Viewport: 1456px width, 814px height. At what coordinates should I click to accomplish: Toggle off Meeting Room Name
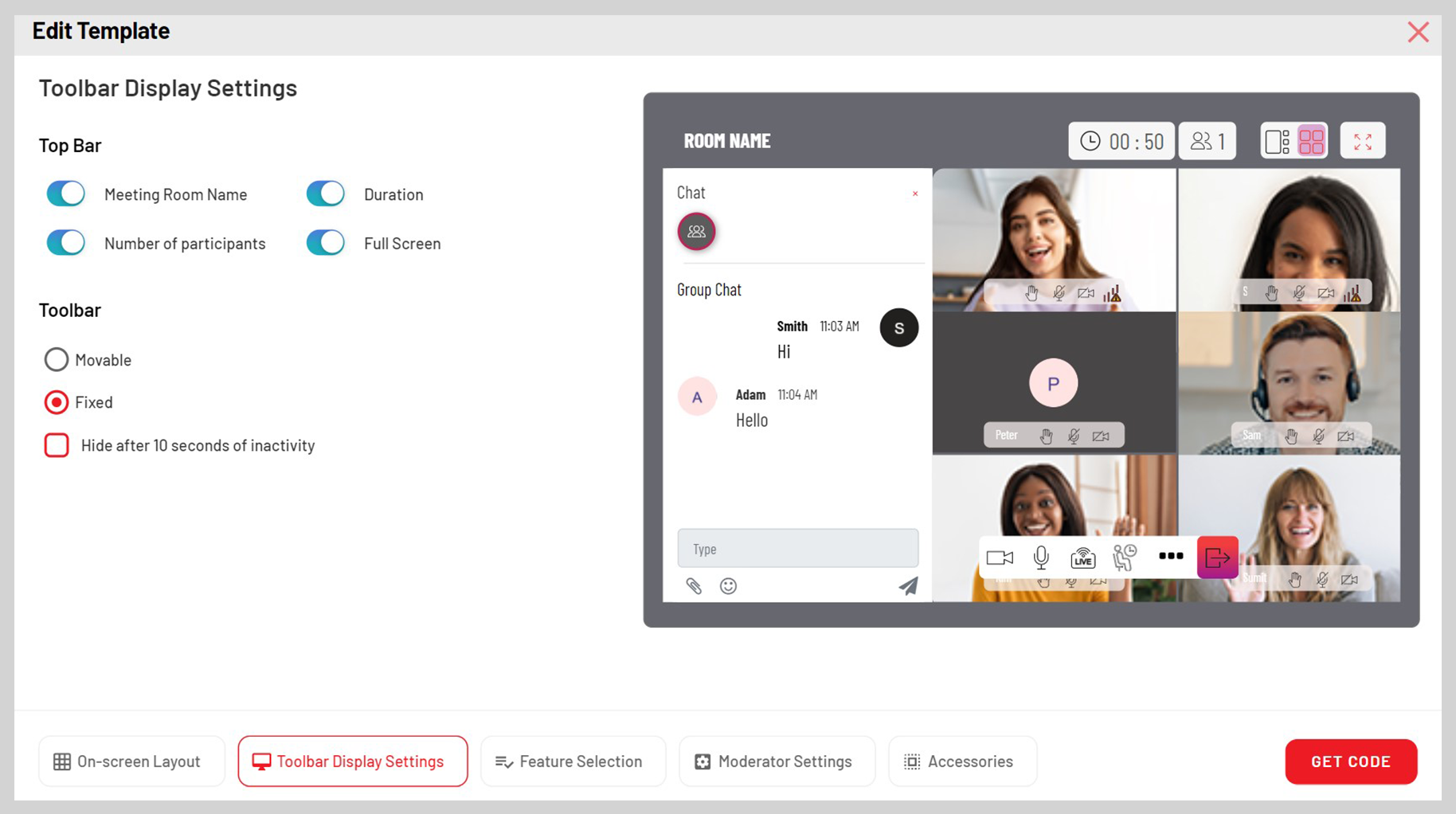pyautogui.click(x=65, y=194)
